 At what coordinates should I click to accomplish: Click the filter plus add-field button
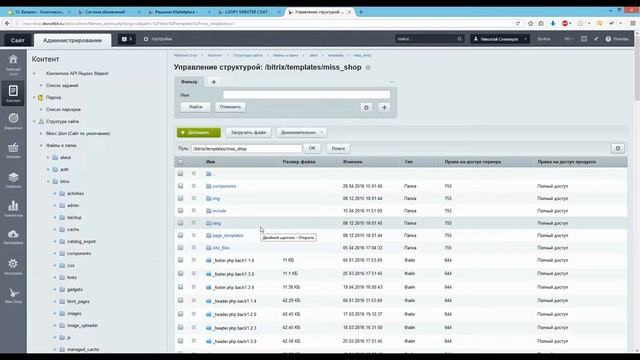[384, 107]
